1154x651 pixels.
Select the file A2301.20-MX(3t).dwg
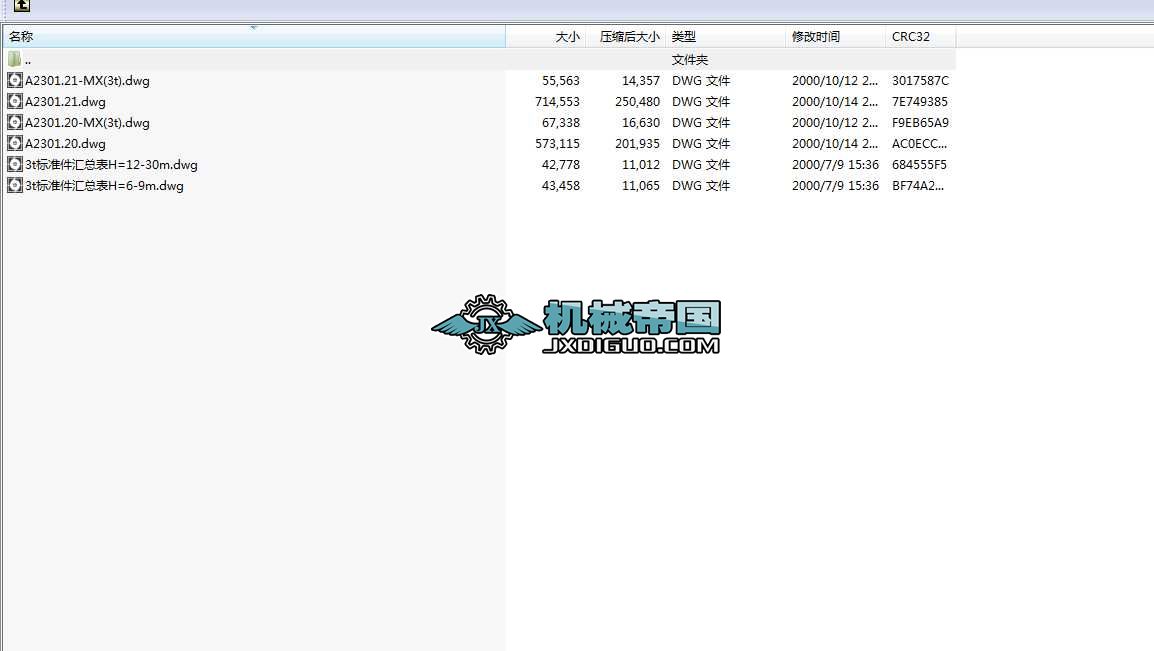(x=85, y=122)
